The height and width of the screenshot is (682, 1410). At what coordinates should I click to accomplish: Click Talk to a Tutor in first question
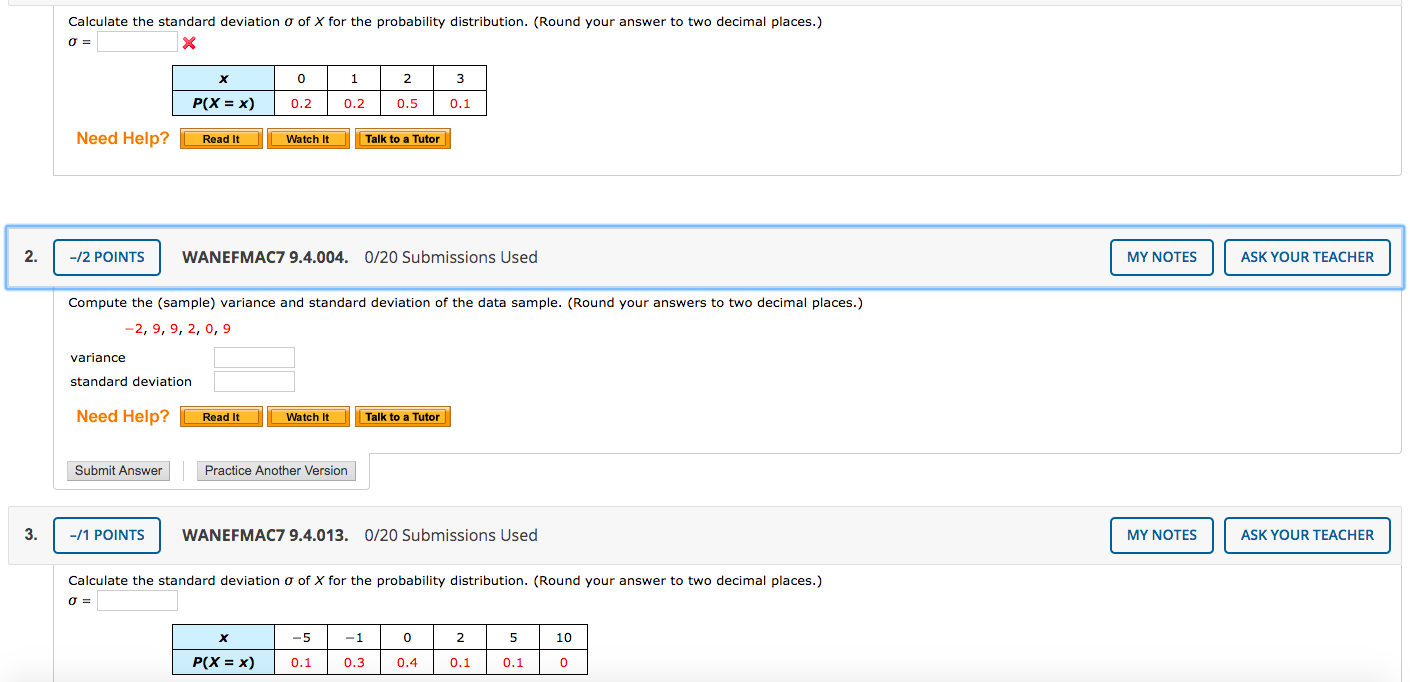coord(403,139)
